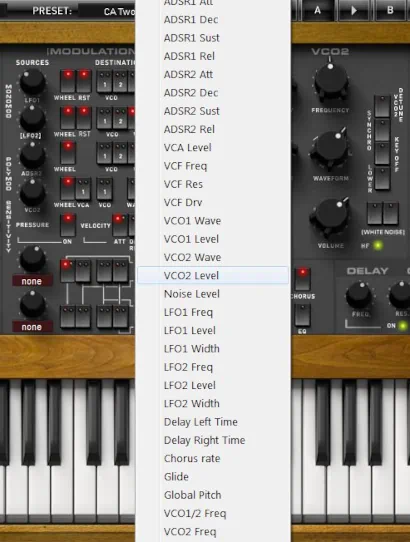Select LFO2 Level menu item
410x542 pixels.
click(213, 386)
